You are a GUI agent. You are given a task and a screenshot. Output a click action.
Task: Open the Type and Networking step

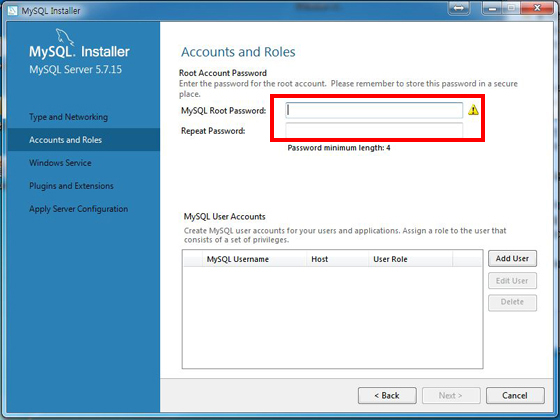(69, 117)
